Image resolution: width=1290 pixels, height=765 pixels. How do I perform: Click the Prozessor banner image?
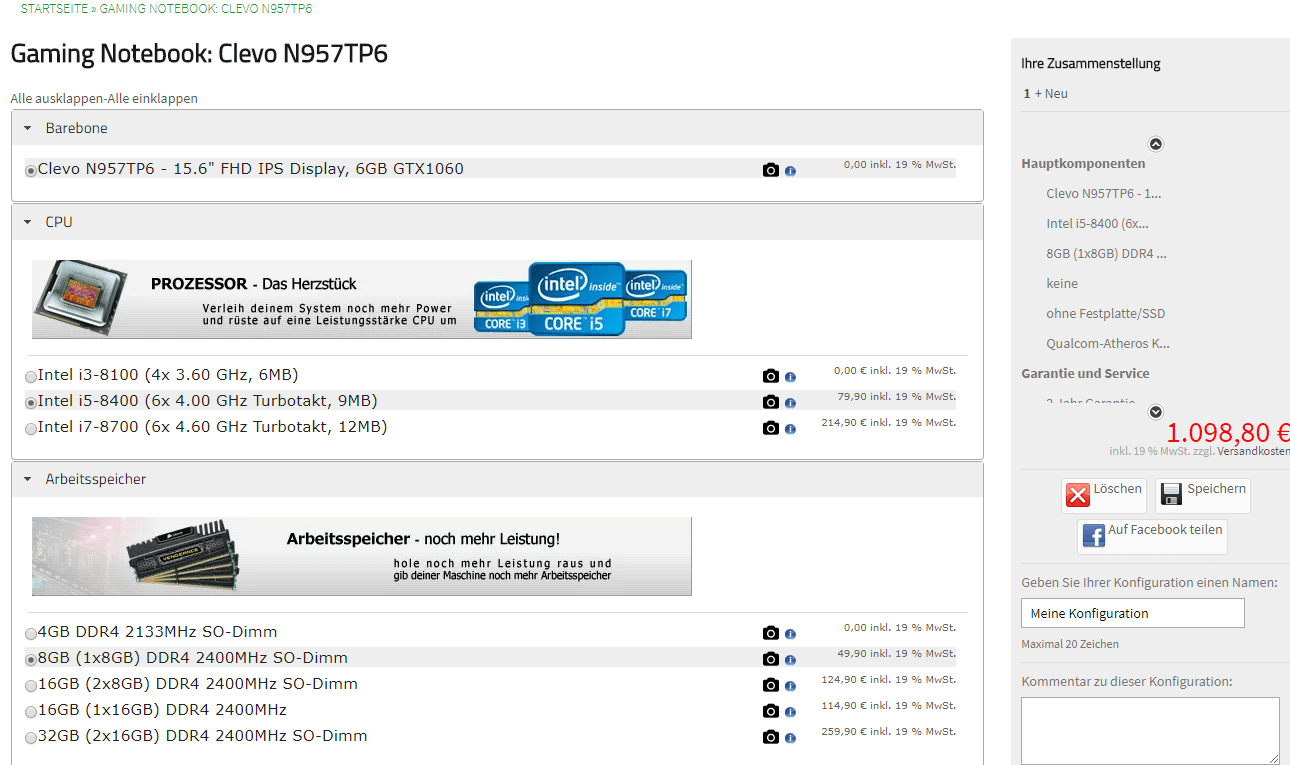[361, 299]
